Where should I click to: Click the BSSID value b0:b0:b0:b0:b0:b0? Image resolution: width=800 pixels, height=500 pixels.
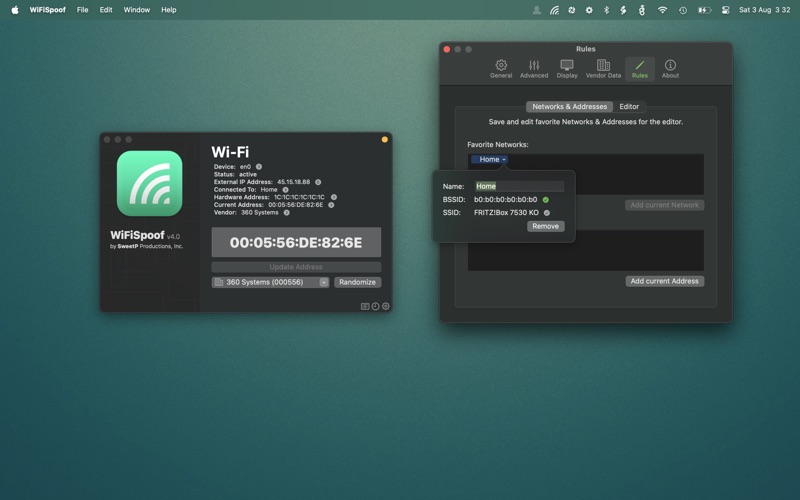click(x=506, y=199)
